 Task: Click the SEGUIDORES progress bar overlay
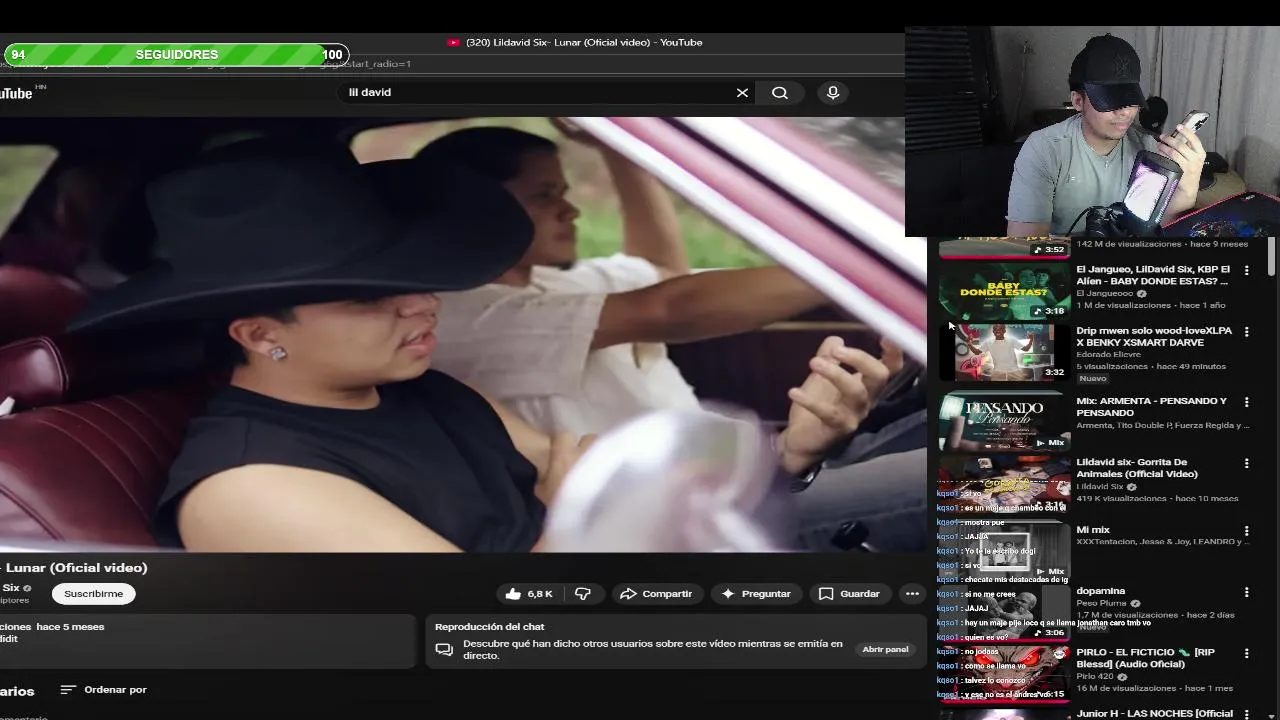[x=176, y=54]
